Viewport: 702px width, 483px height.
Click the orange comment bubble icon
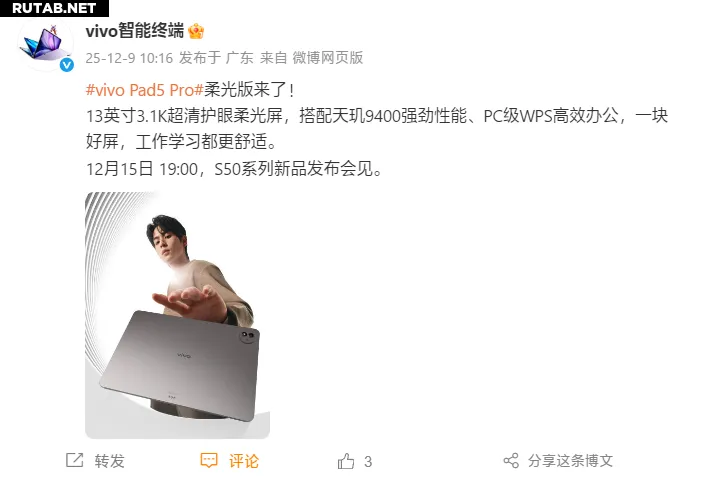tap(209, 460)
